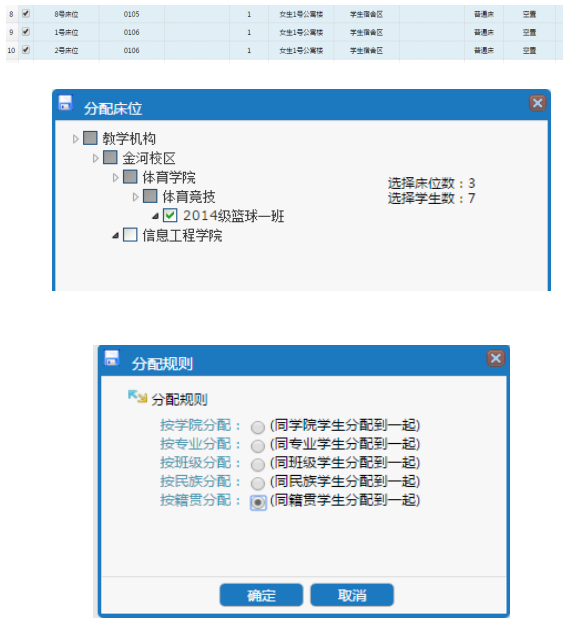Click the save icon in 分配规则 title bar
Screen dimensions: 570x630
[111, 358]
